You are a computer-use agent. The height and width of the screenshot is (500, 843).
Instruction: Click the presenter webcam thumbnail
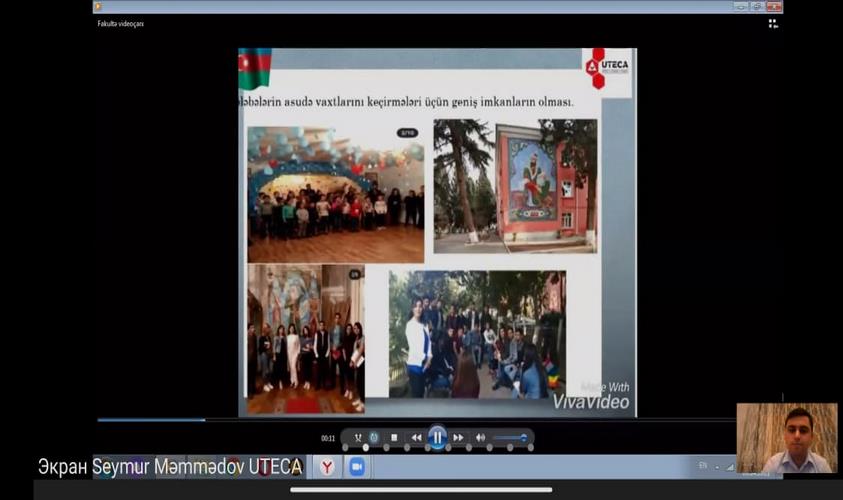(x=786, y=438)
